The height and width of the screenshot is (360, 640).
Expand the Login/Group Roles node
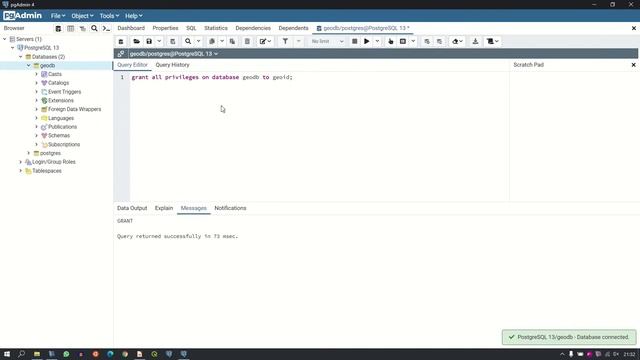click(21, 162)
